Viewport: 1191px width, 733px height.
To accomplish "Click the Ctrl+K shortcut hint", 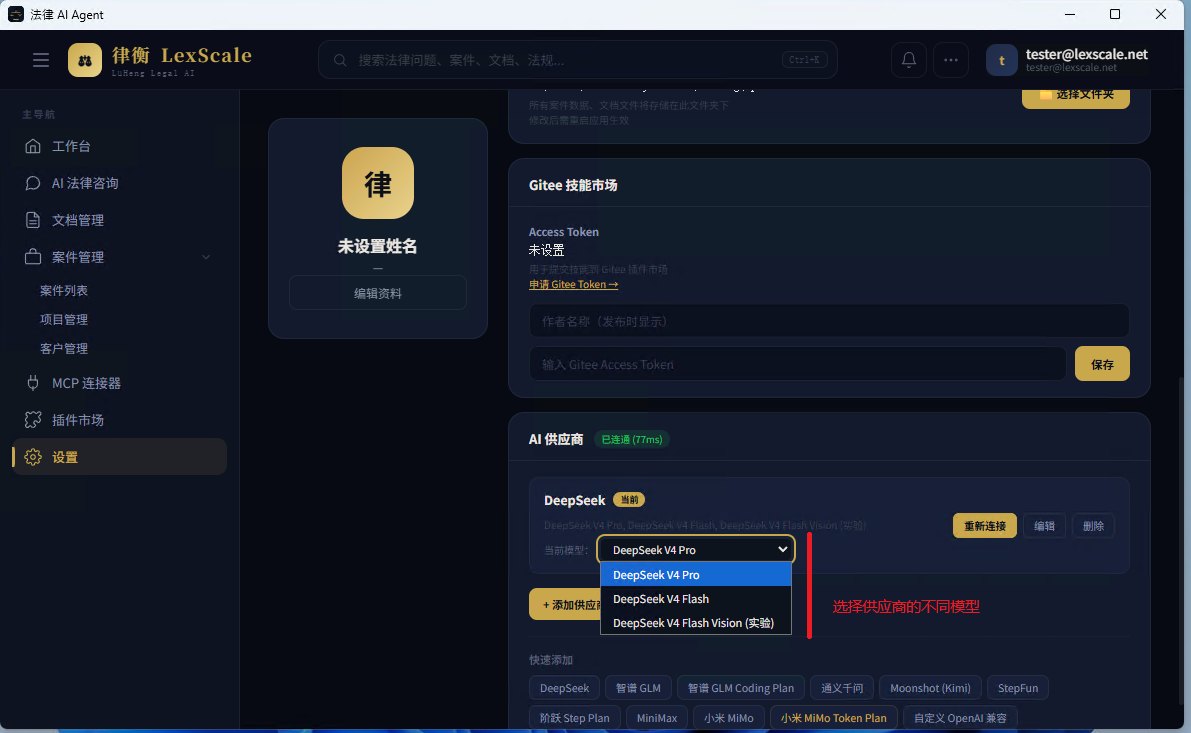I will (804, 60).
